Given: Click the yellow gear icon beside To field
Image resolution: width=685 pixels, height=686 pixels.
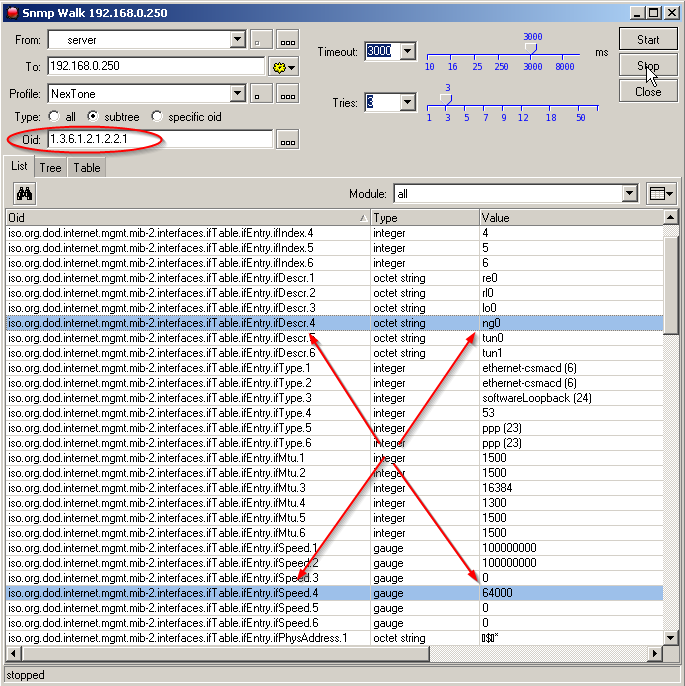Looking at the screenshot, I should pyautogui.click(x=283, y=67).
